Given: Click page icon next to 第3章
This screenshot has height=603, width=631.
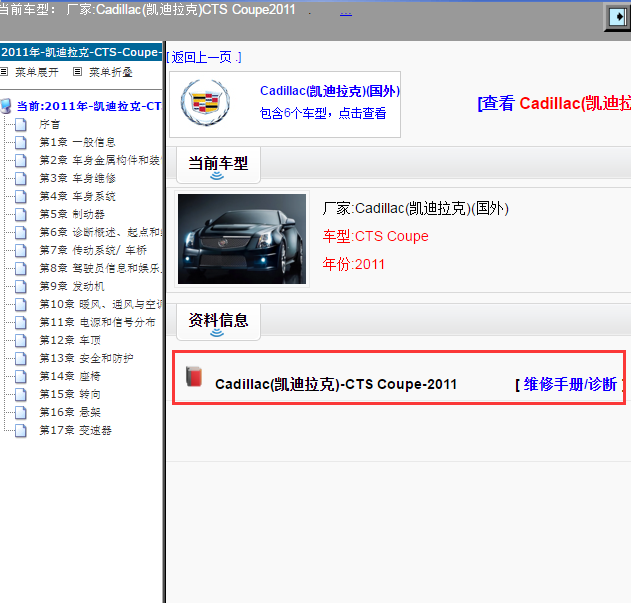Looking at the screenshot, I should [x=21, y=178].
